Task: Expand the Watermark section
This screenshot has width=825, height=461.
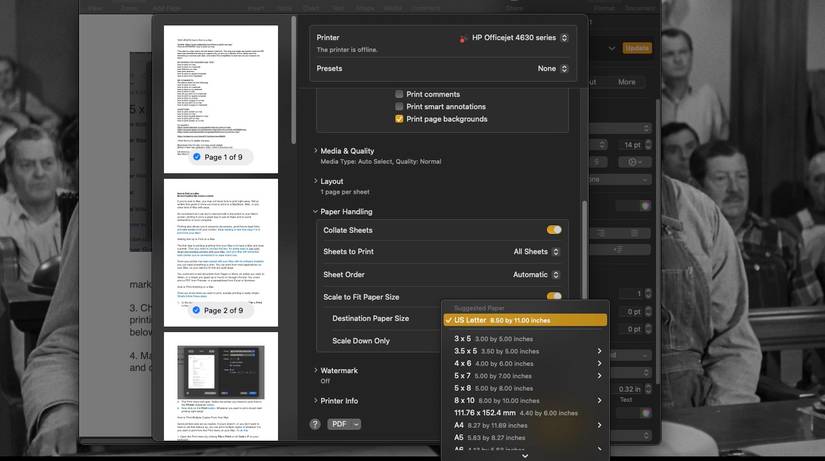Action: (316, 370)
